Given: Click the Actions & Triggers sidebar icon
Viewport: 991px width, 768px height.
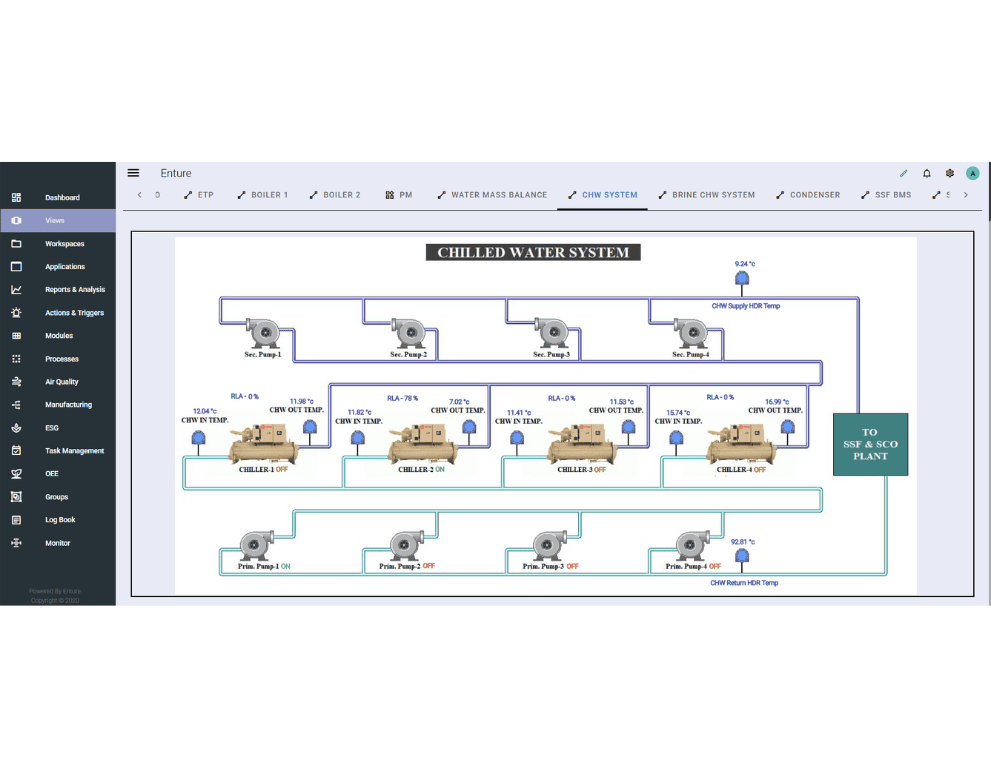Looking at the screenshot, I should click(x=16, y=313).
